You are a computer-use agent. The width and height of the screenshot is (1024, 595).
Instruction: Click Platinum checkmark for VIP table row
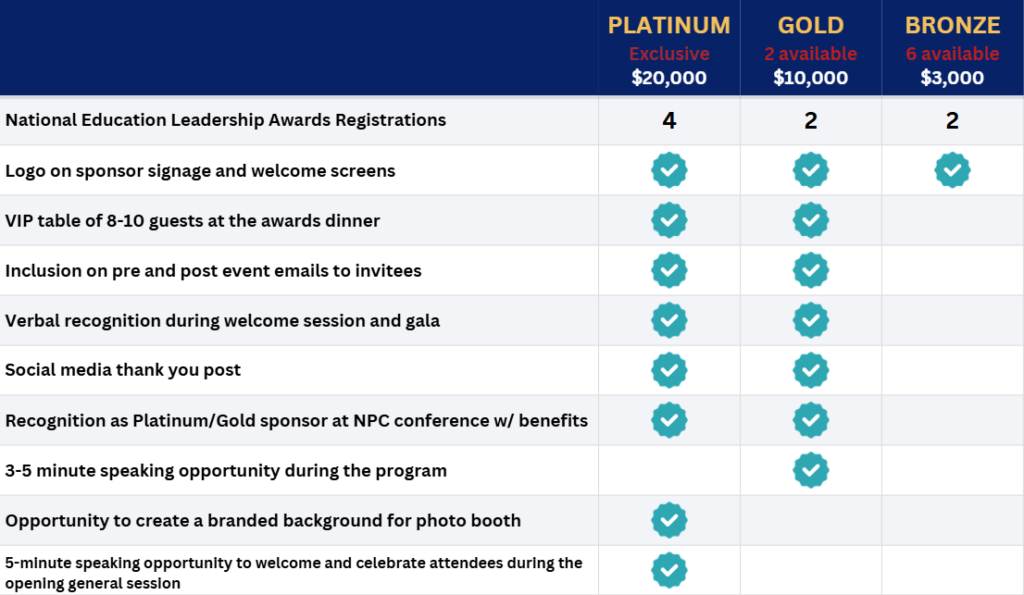coord(669,220)
